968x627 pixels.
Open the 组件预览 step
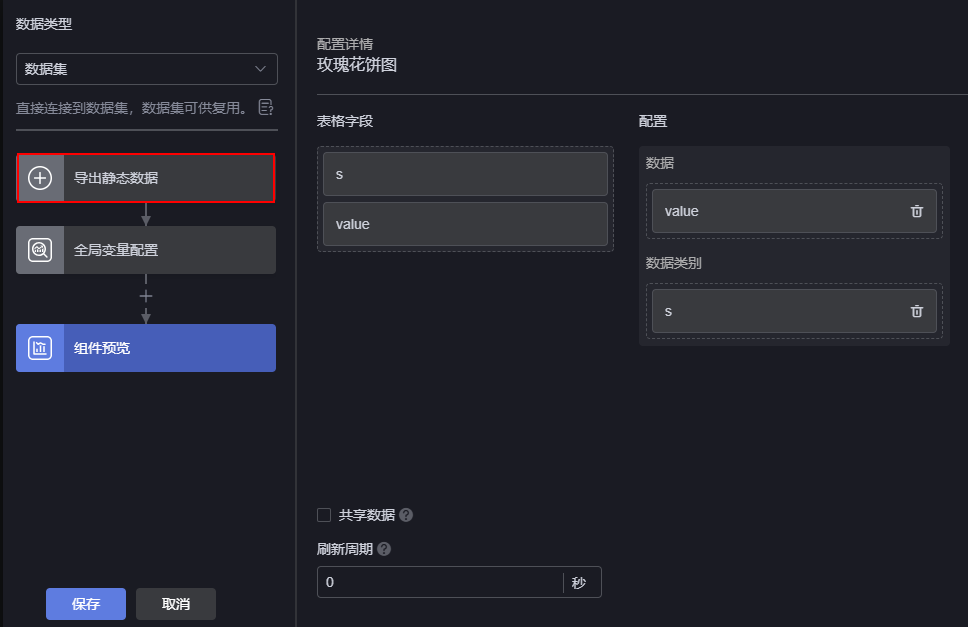(146, 348)
